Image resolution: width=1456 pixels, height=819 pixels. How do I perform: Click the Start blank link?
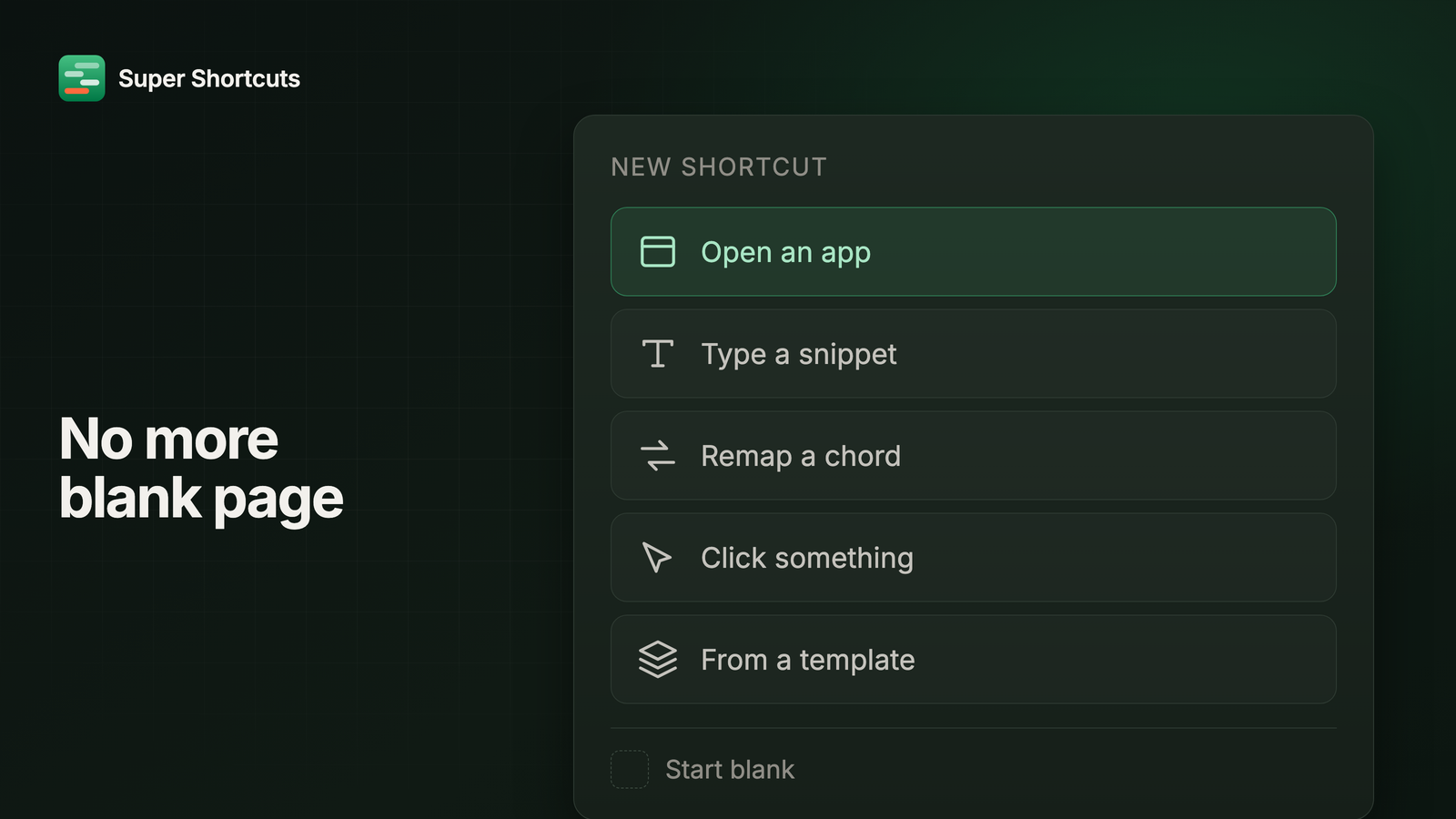[x=730, y=770]
